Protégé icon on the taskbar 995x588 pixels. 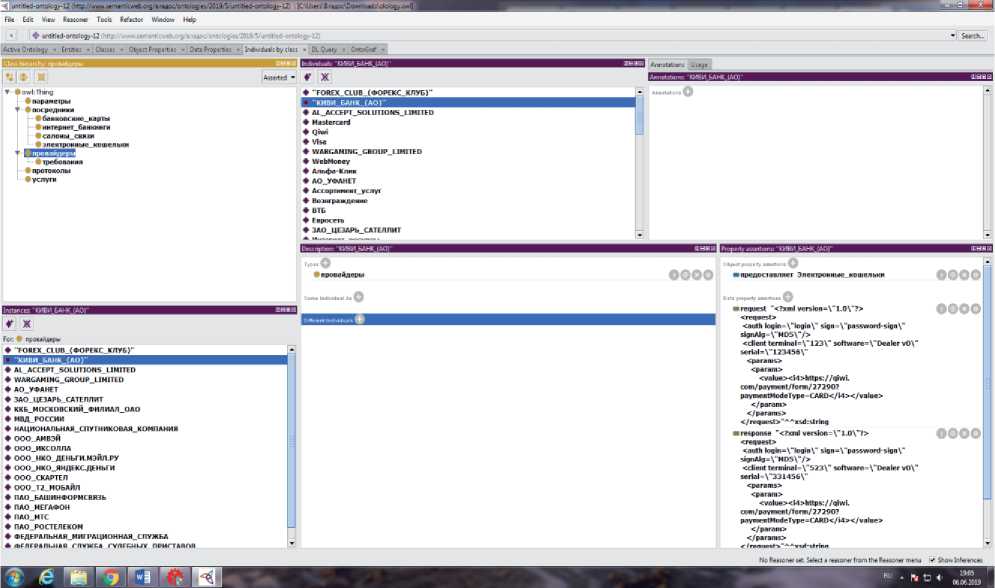point(207,577)
